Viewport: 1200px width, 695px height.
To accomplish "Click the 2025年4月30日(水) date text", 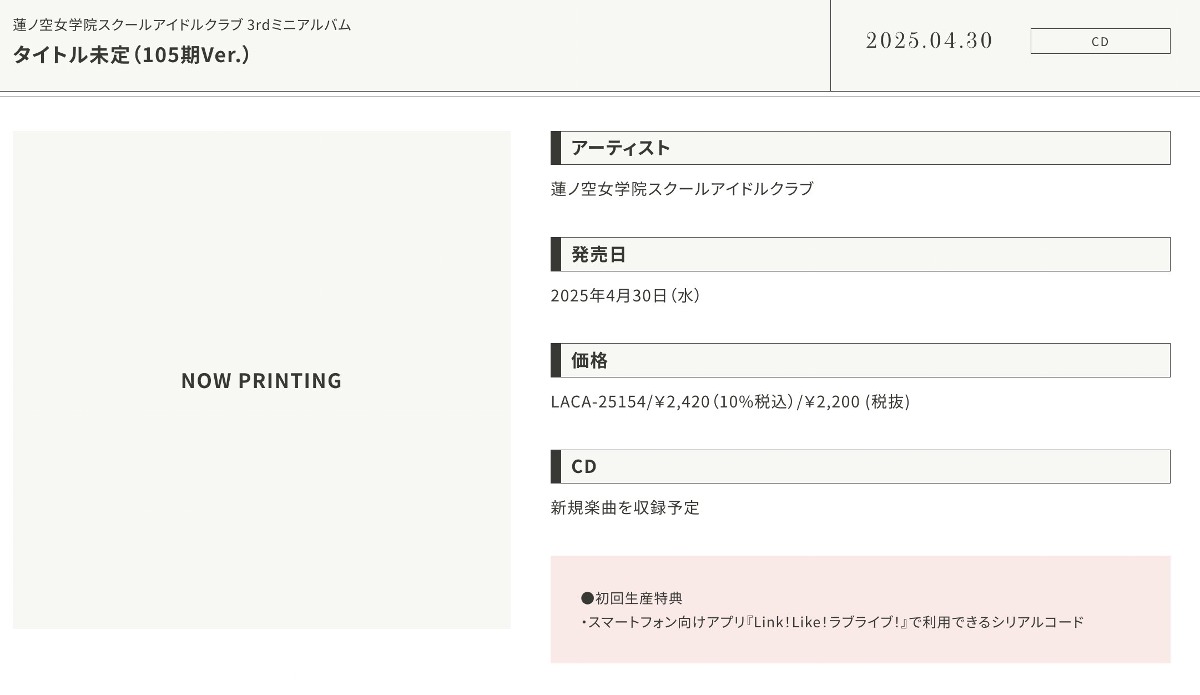I will point(625,296).
